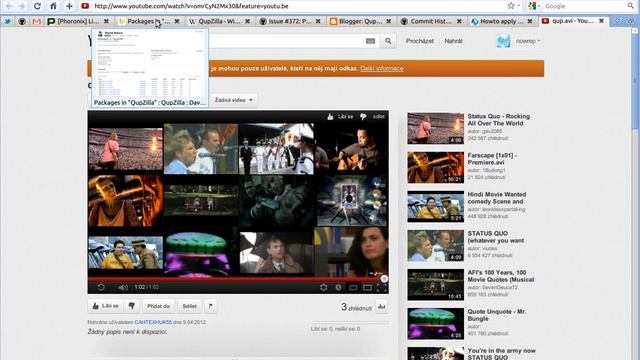Viewport: 640px width, 360px height.
Task: Click the Procházet link
Action: tap(420, 41)
